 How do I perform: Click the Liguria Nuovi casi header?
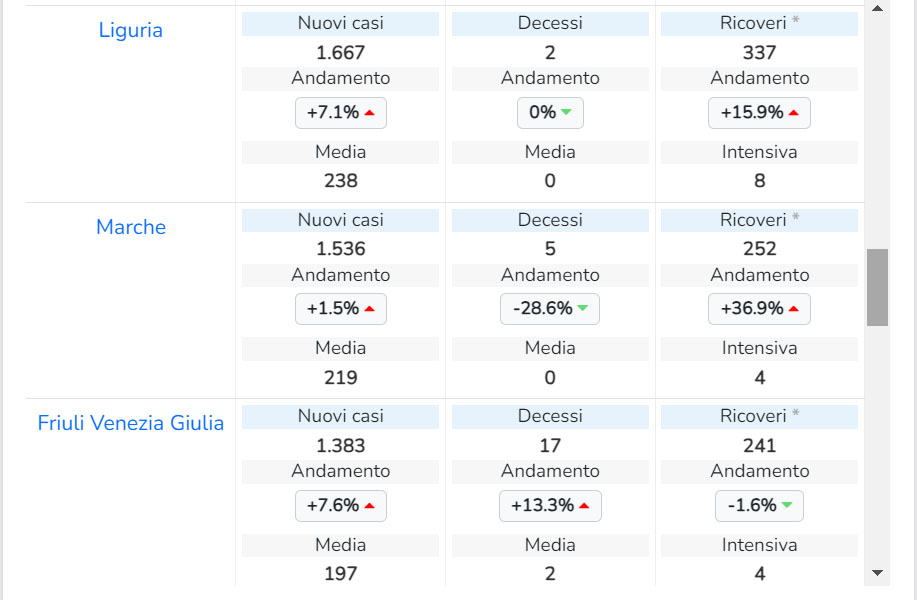pyautogui.click(x=340, y=23)
